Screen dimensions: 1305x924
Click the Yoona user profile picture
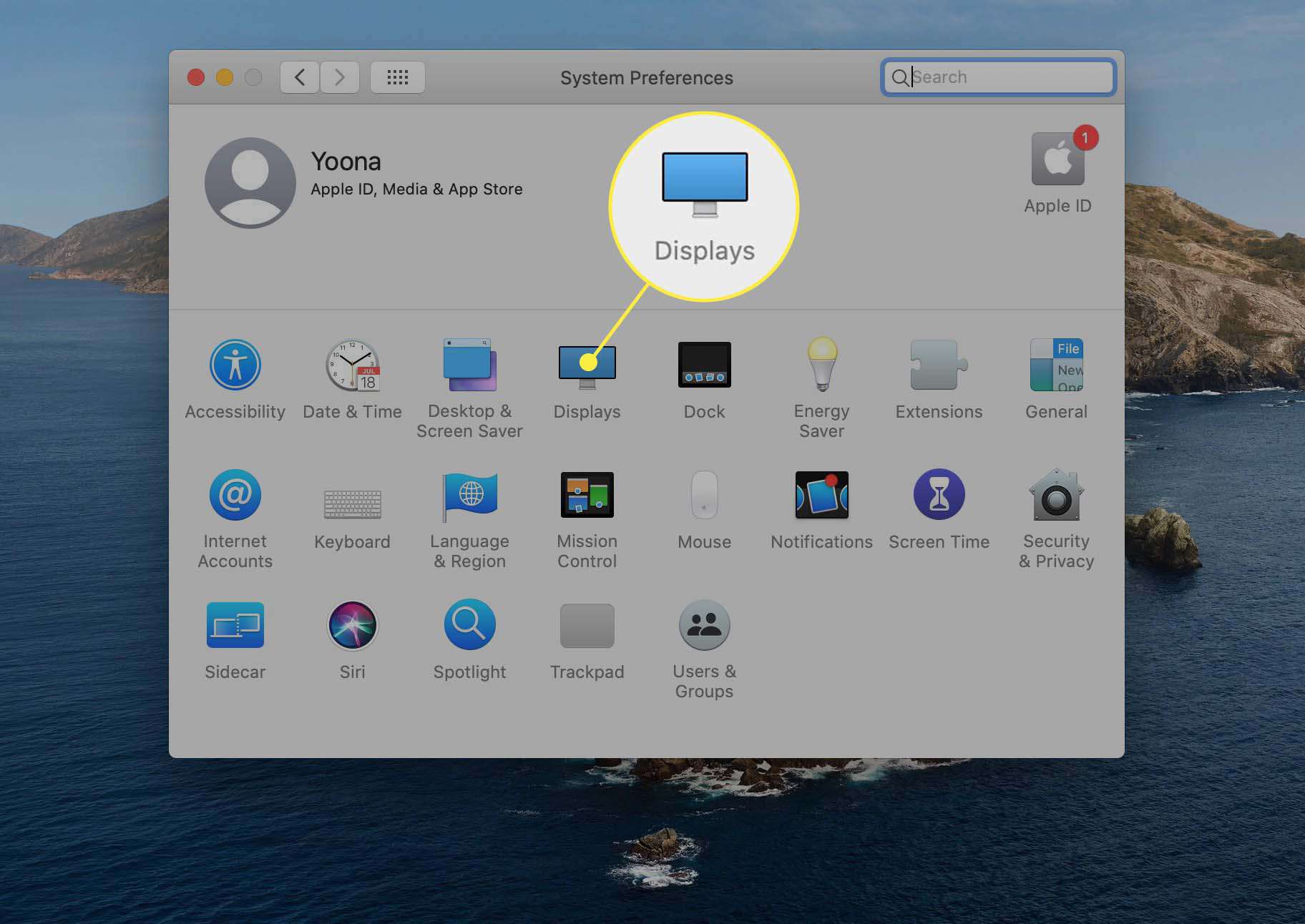tap(250, 183)
